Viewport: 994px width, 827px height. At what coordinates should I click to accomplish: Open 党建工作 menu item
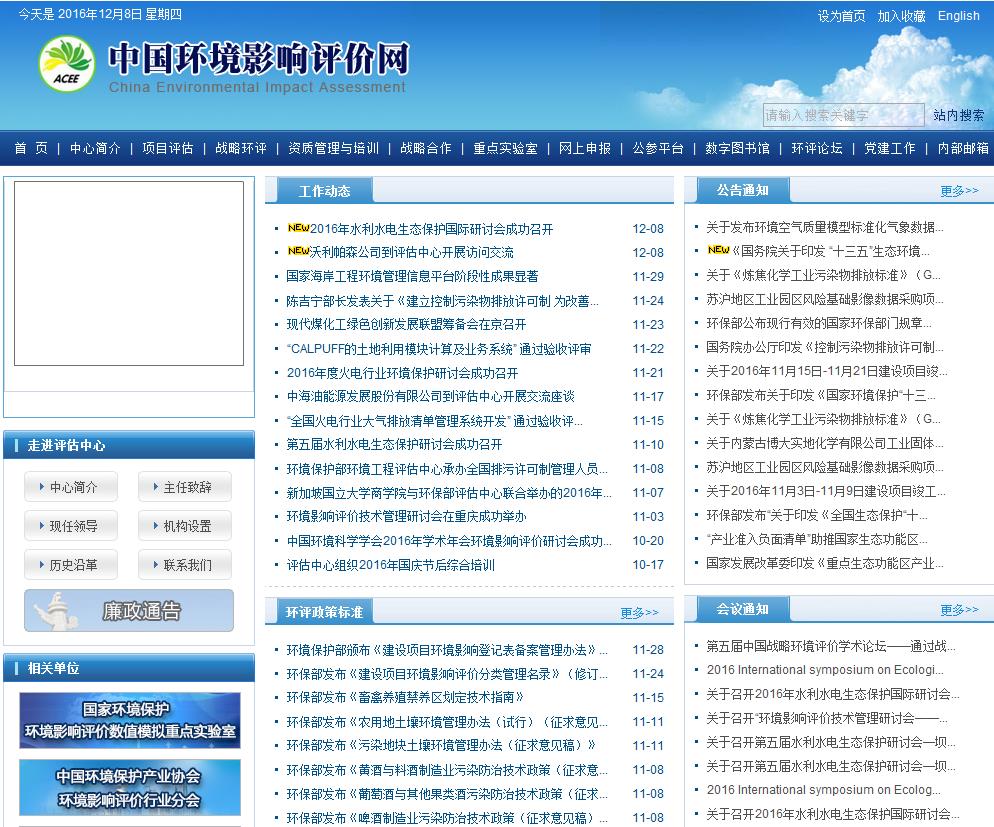(890, 148)
